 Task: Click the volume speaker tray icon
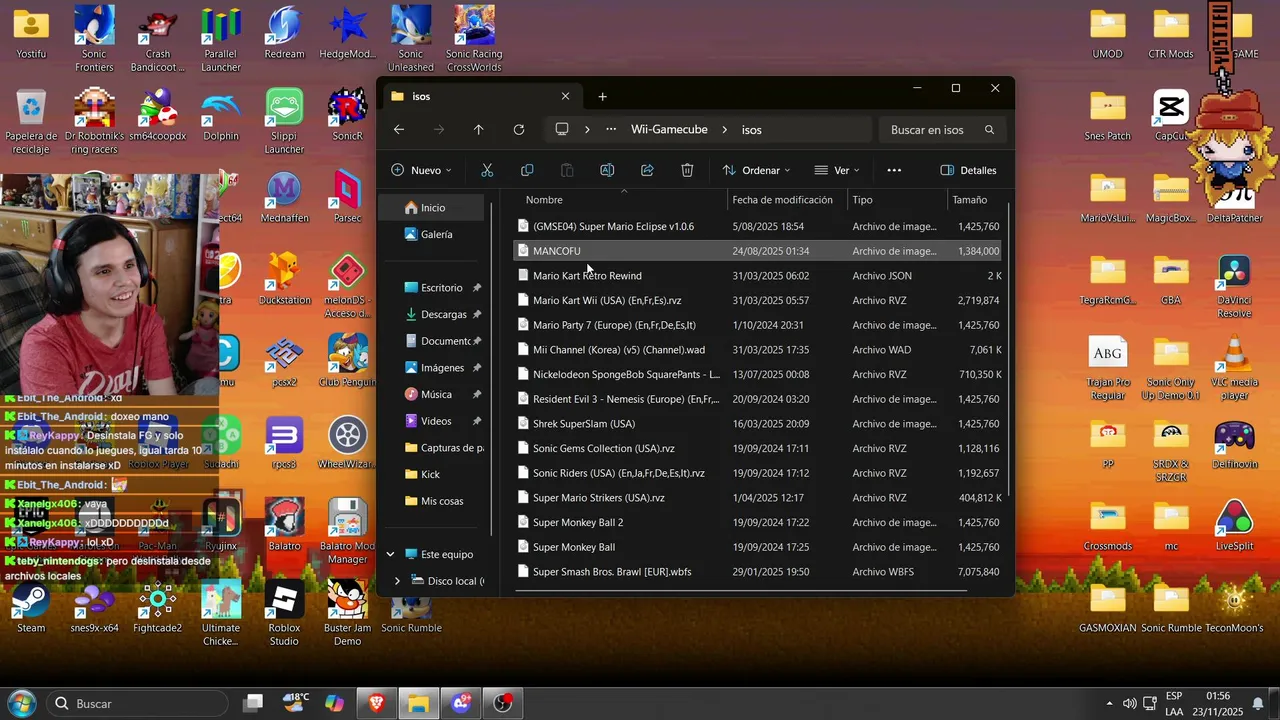click(1129, 704)
